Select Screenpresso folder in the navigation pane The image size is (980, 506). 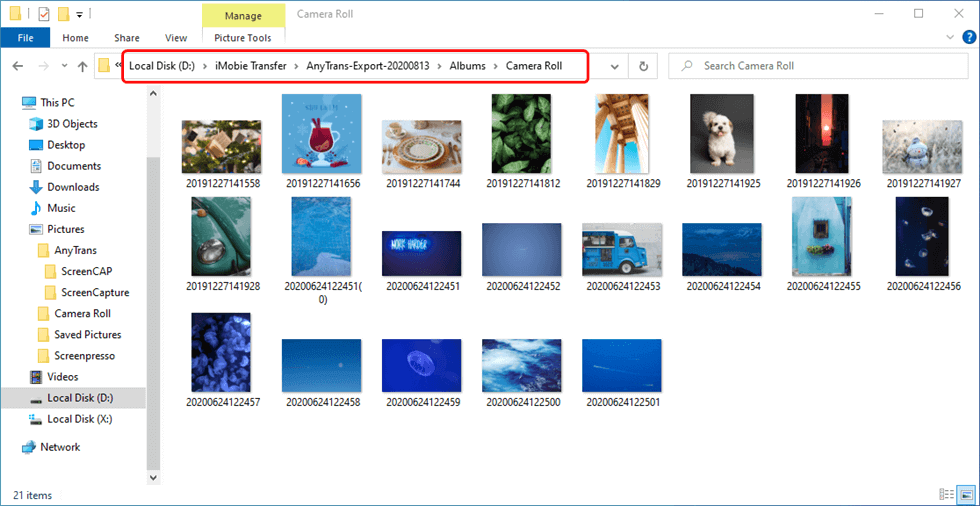(86, 355)
